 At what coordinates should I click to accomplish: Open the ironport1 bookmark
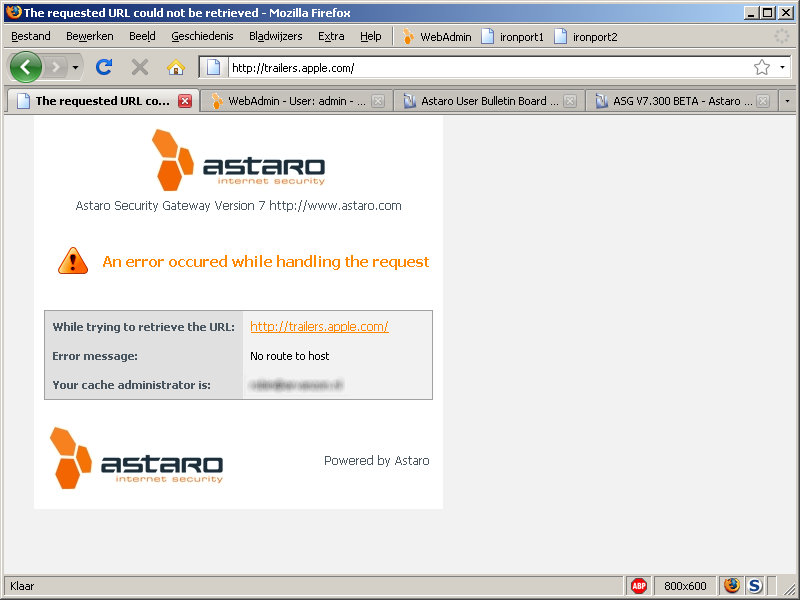click(x=513, y=37)
